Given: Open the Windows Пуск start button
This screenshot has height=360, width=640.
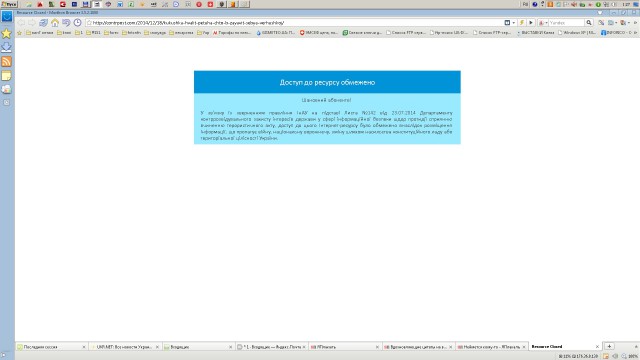Looking at the screenshot, I should point(9,4).
